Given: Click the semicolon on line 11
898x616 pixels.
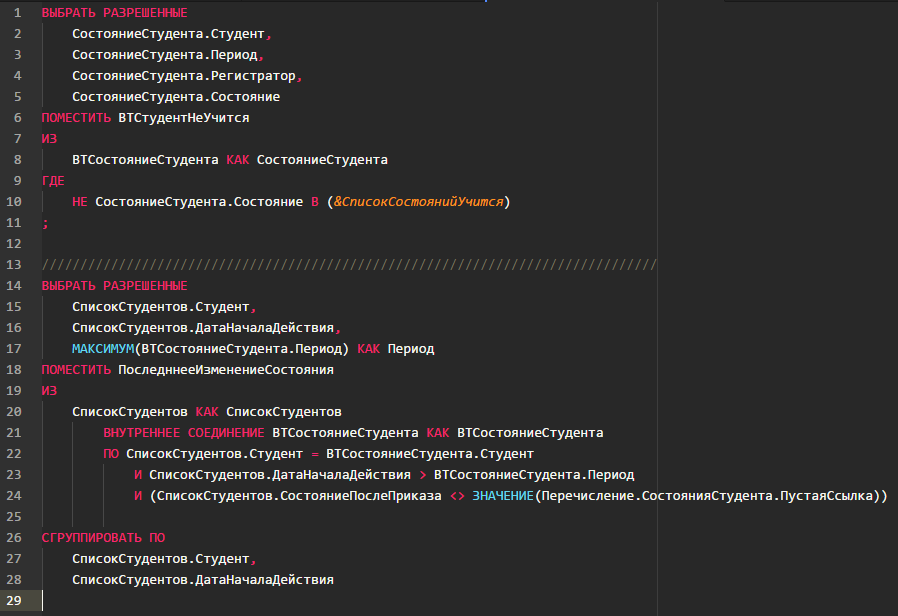Looking at the screenshot, I should click(44, 223).
